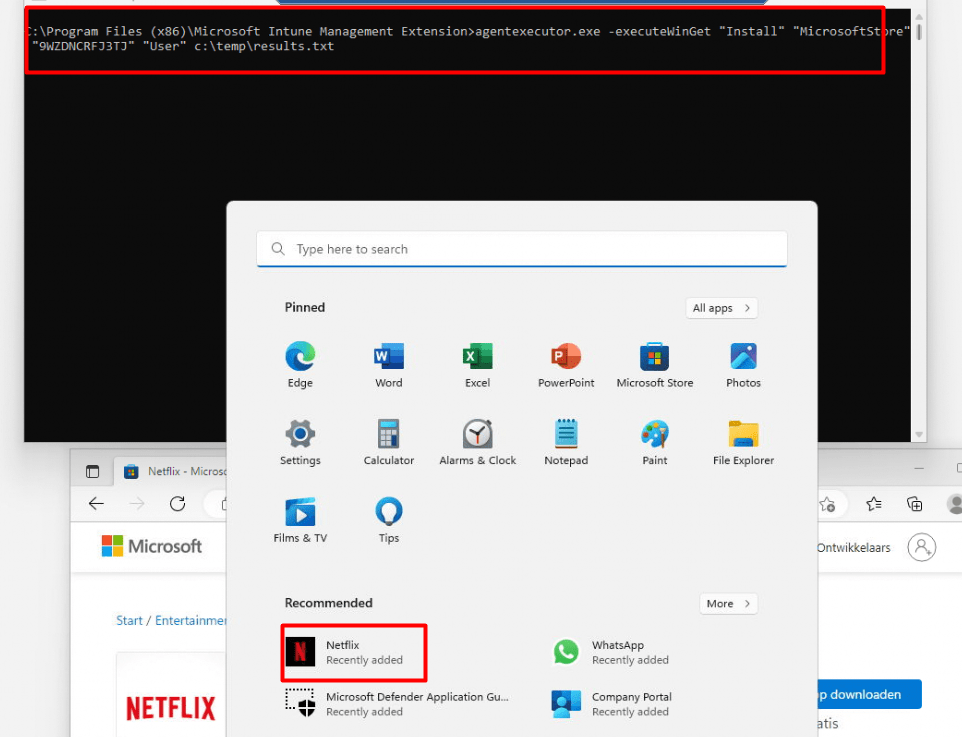
Task: Open Edge favorites list icon
Action: tap(874, 504)
